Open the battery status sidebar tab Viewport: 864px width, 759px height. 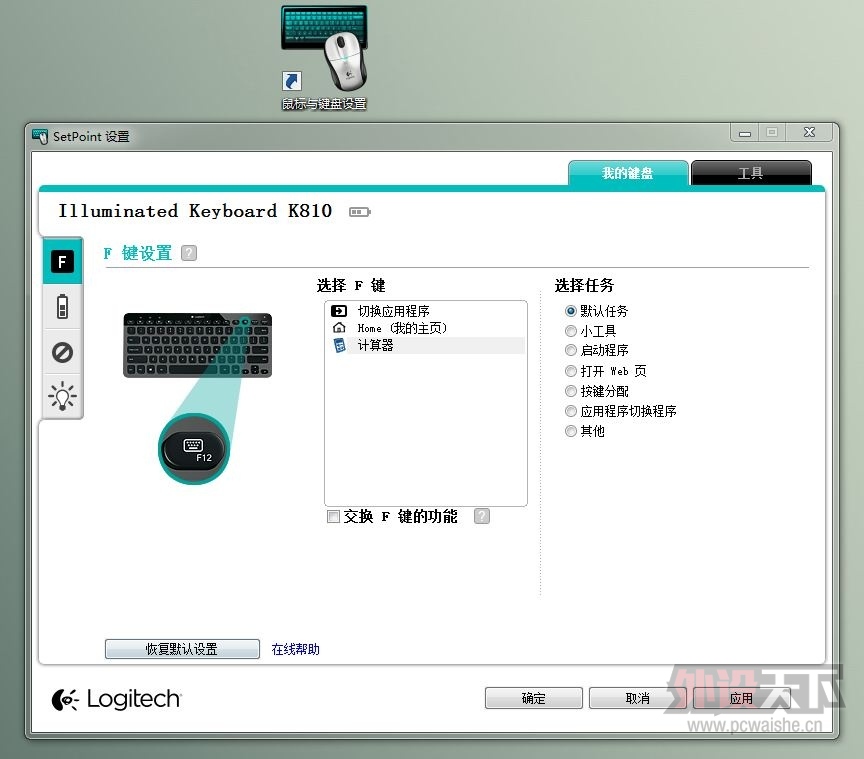(x=62, y=306)
